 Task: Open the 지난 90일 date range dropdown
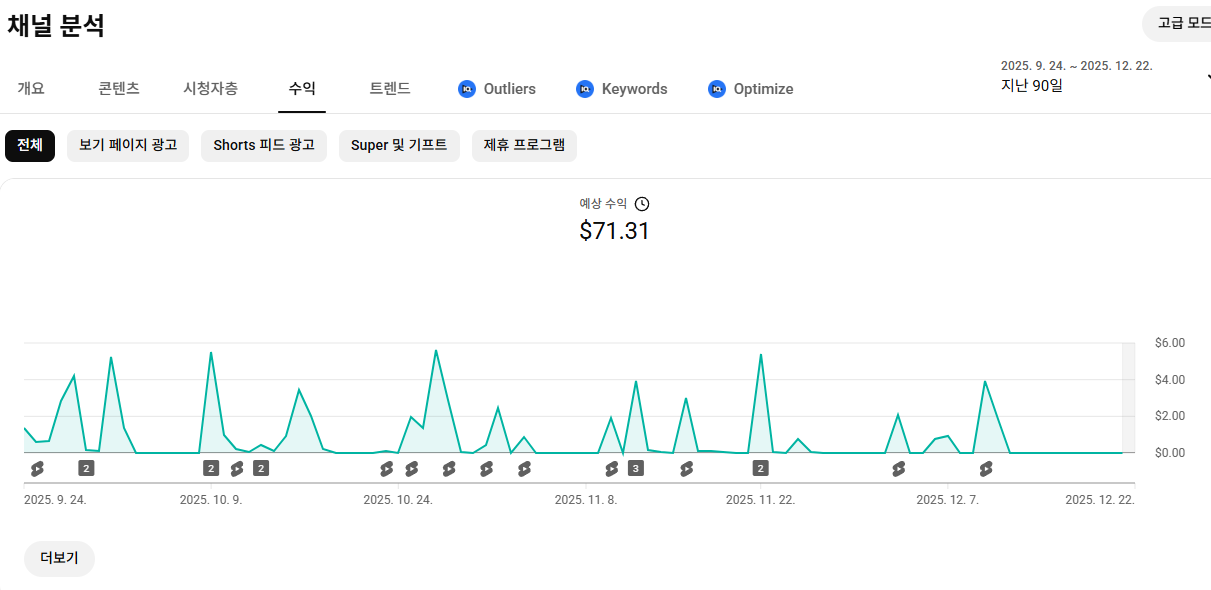pyautogui.click(x=1100, y=77)
